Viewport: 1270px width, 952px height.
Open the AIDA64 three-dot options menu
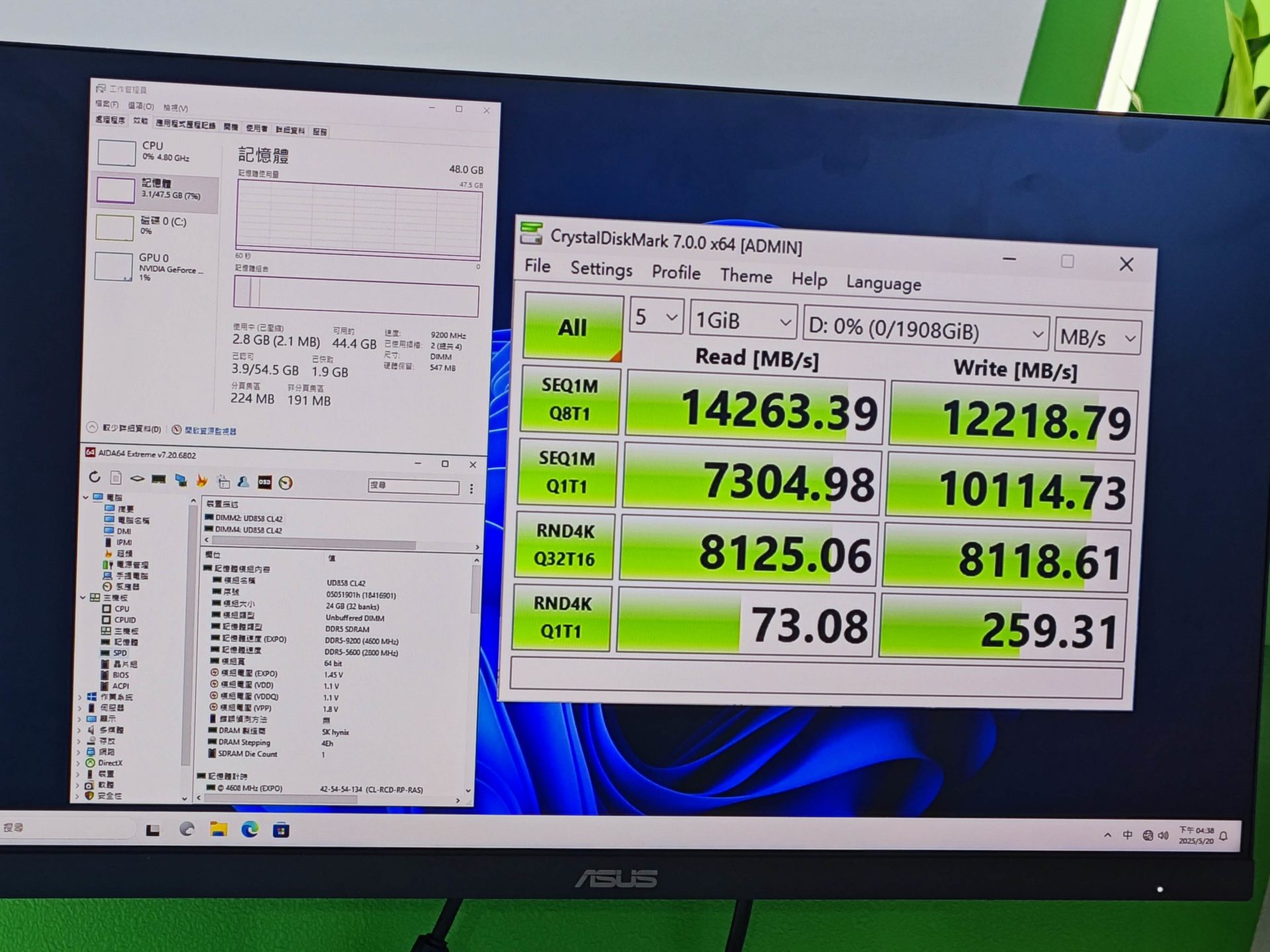(x=471, y=489)
